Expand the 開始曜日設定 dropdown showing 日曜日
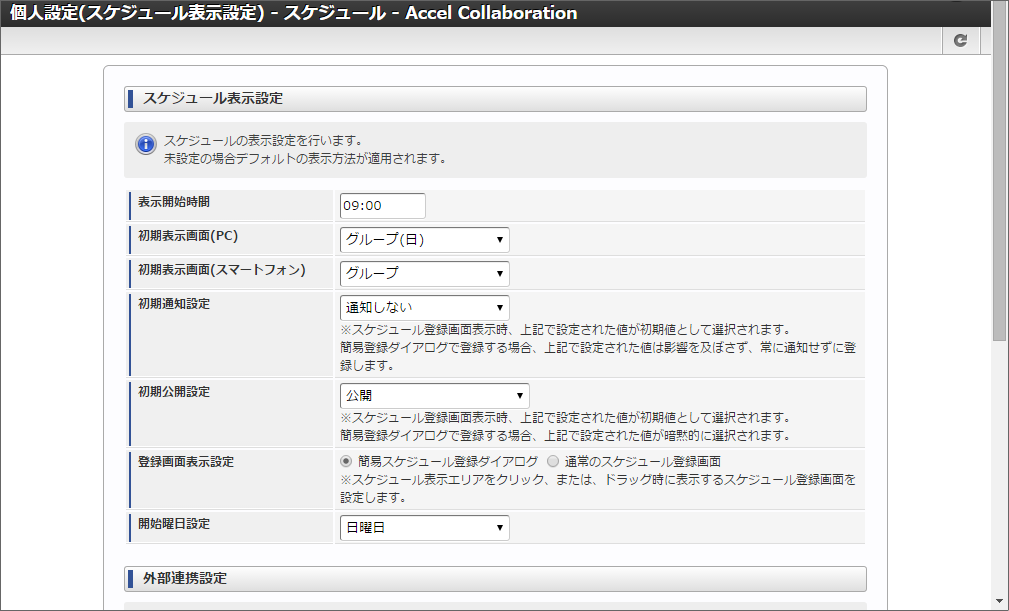Screen dimensions: 1009x611 [424, 528]
